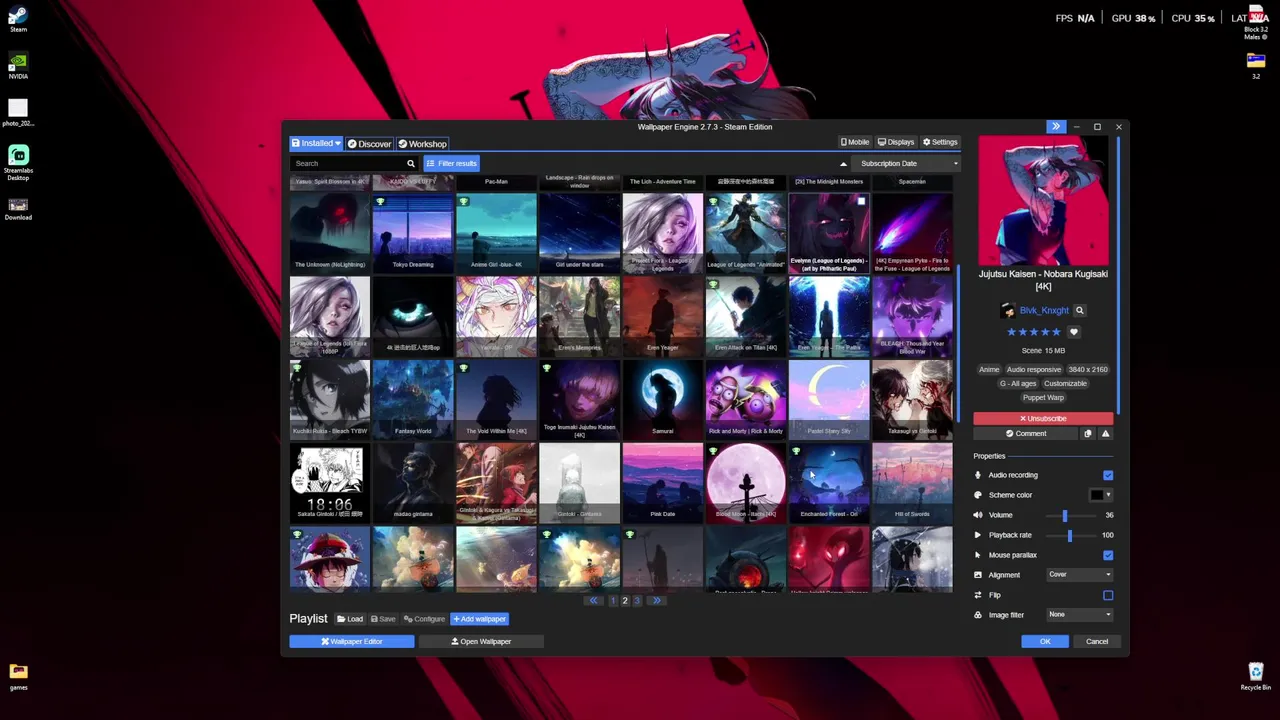Viewport: 1280px width, 720px height.
Task: Go to first page with double-left arrow
Action: pos(594,601)
